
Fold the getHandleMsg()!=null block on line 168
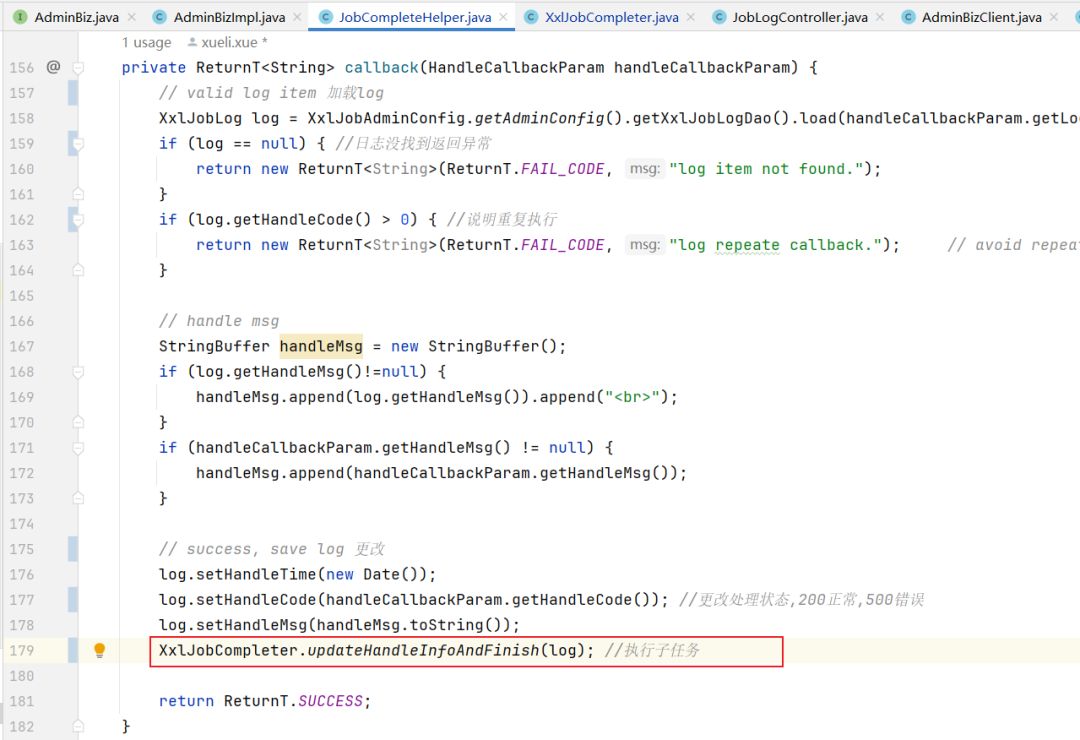(x=79, y=372)
